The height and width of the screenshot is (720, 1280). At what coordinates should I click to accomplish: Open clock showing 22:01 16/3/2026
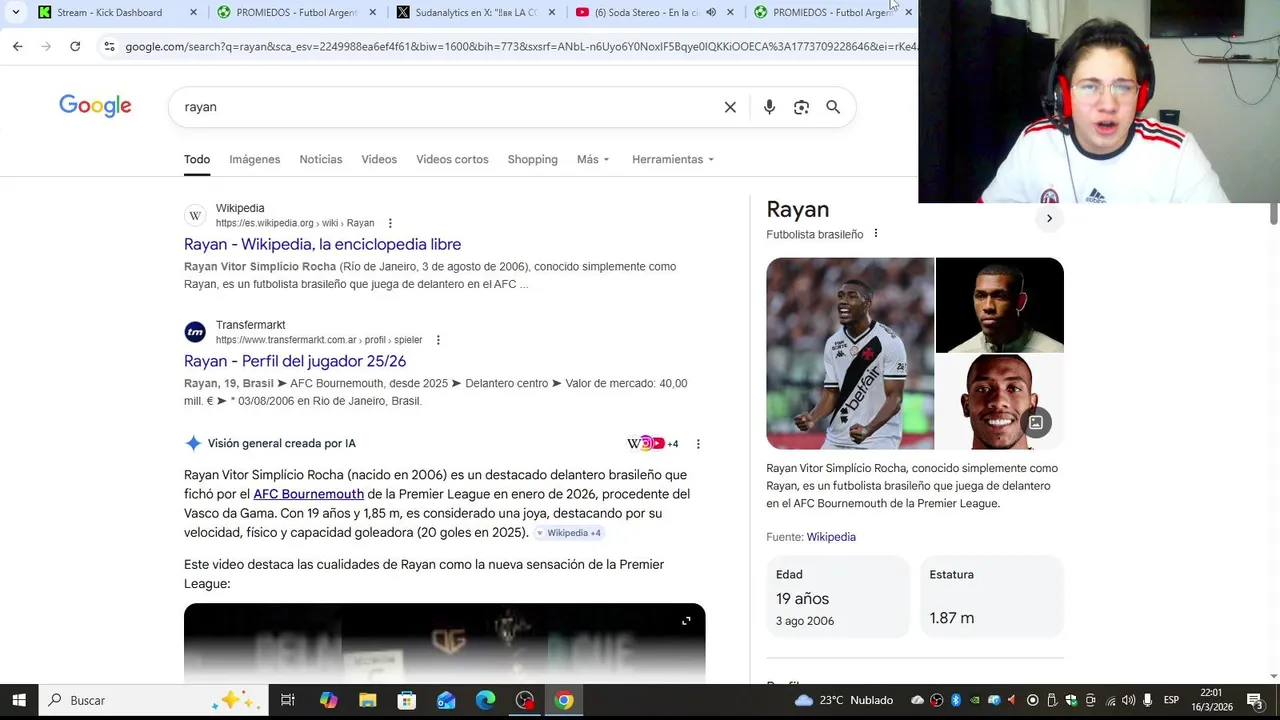point(1211,700)
